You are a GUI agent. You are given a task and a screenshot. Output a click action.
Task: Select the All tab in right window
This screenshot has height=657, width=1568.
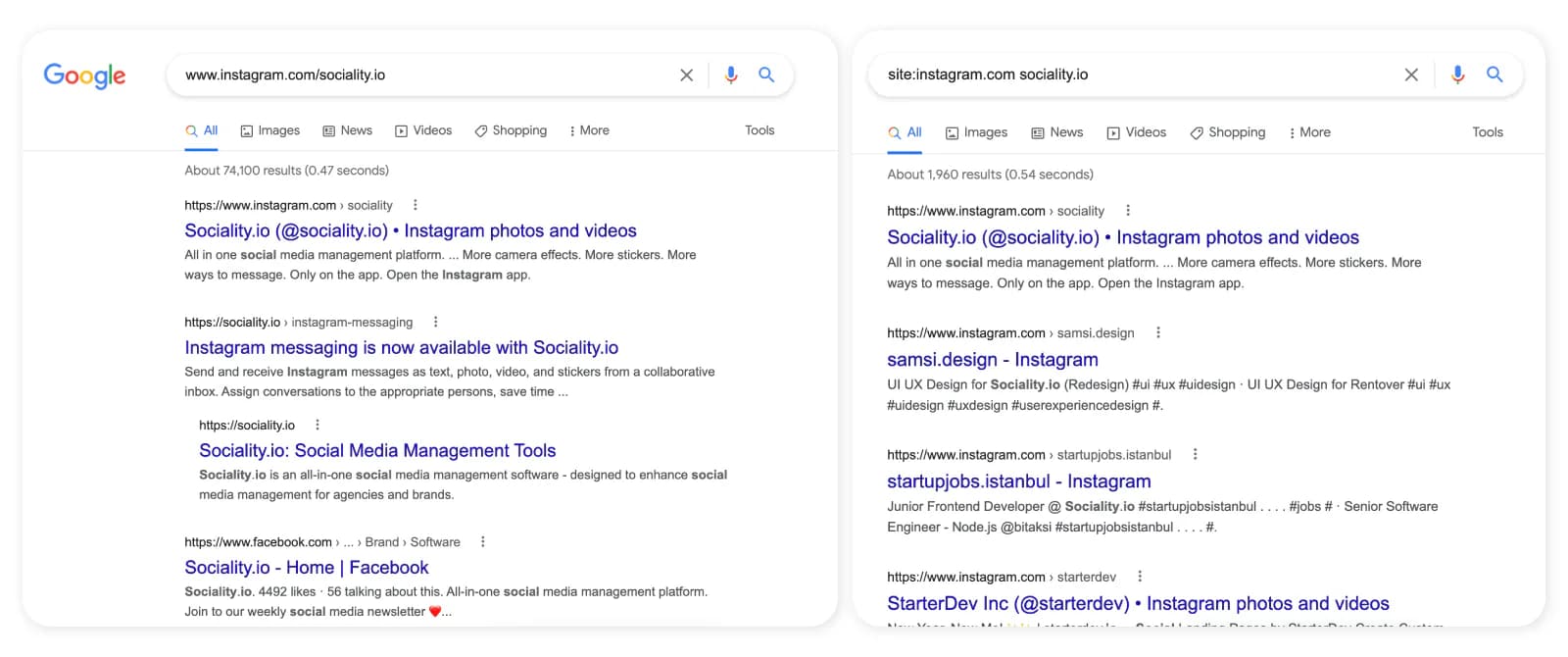[905, 132]
